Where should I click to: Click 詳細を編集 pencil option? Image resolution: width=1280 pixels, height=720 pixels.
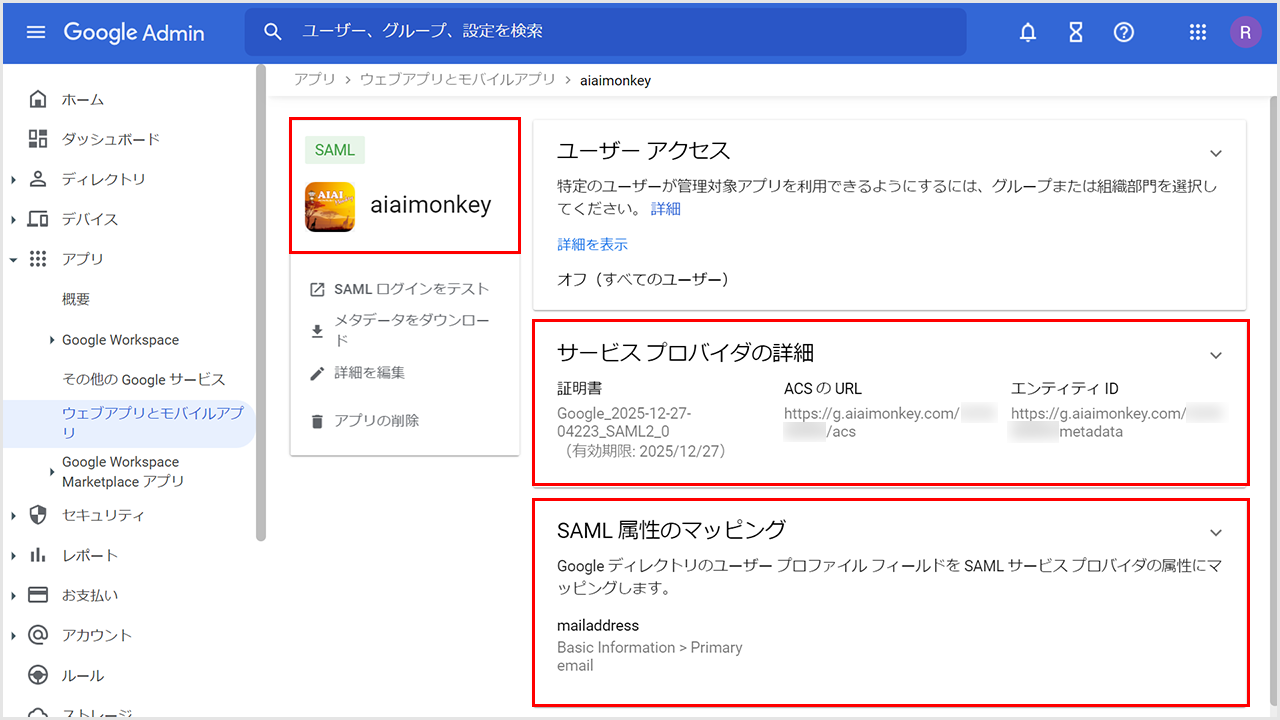coord(369,373)
